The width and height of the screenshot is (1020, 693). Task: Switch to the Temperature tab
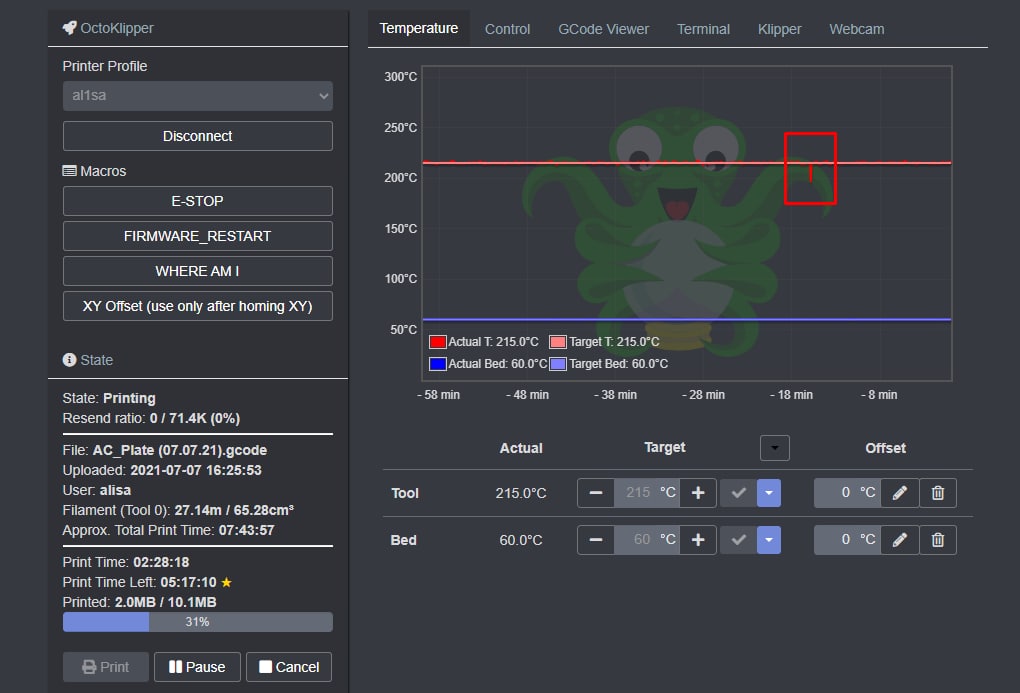tap(418, 29)
